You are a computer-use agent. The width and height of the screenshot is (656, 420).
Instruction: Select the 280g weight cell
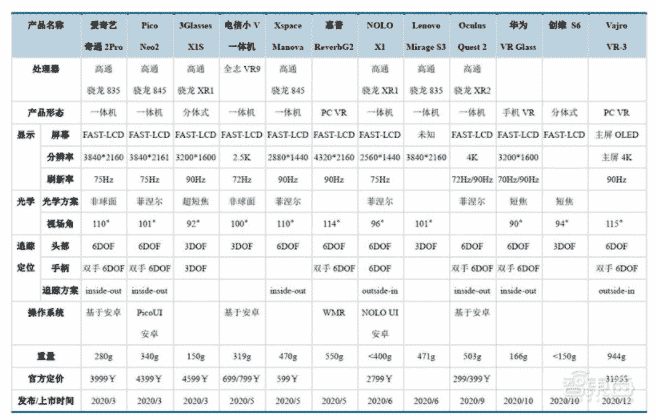(x=104, y=356)
